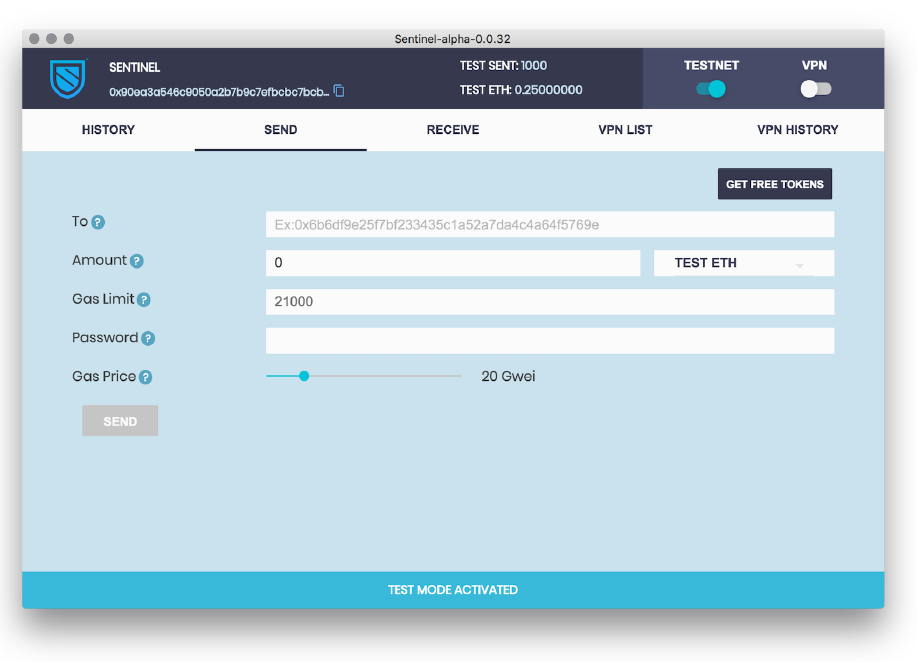Expand the TEST ETH currency dropdown
917x662 pixels.
(744, 263)
